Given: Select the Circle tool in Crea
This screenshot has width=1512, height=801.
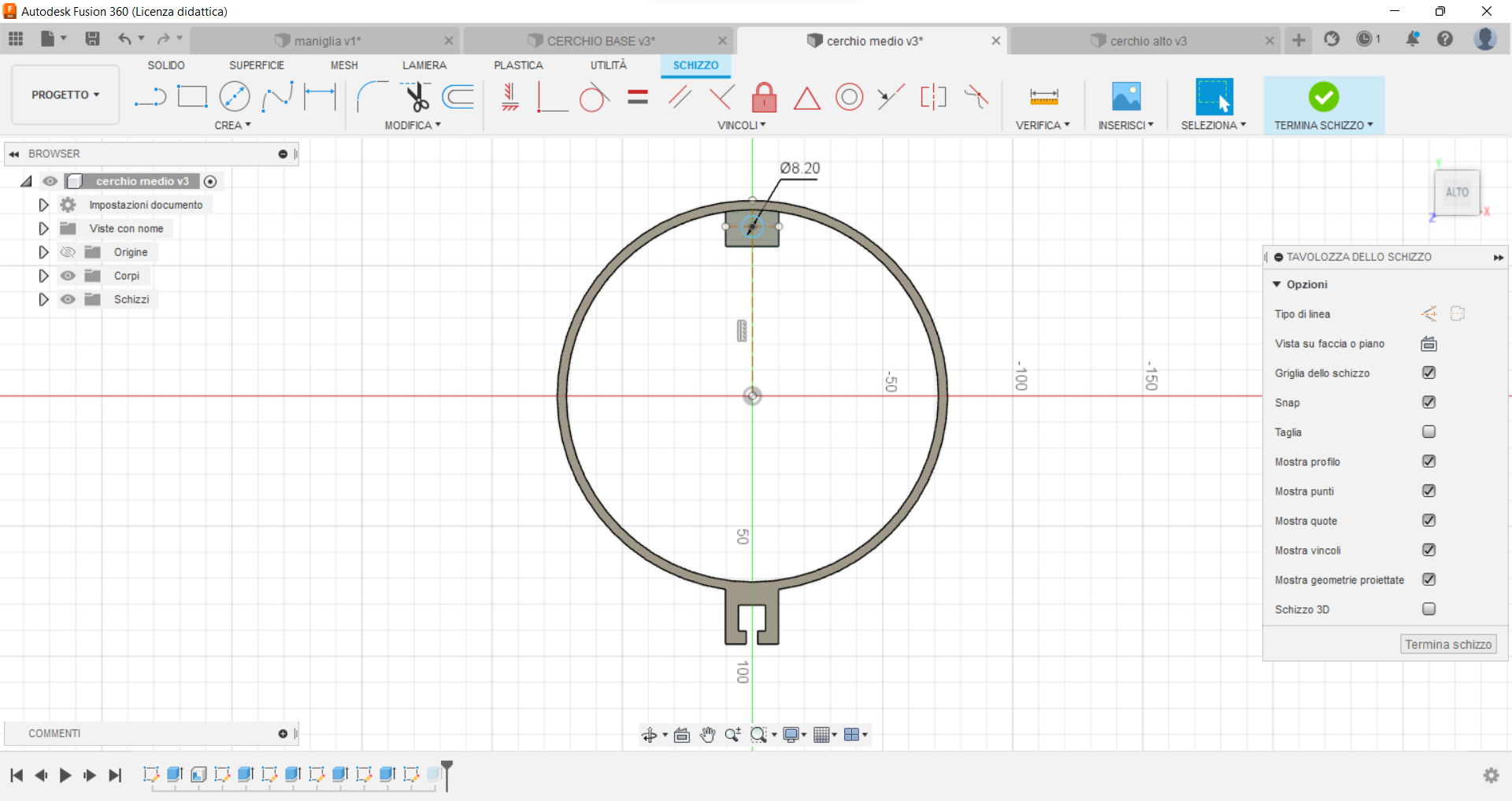Looking at the screenshot, I should [x=235, y=96].
